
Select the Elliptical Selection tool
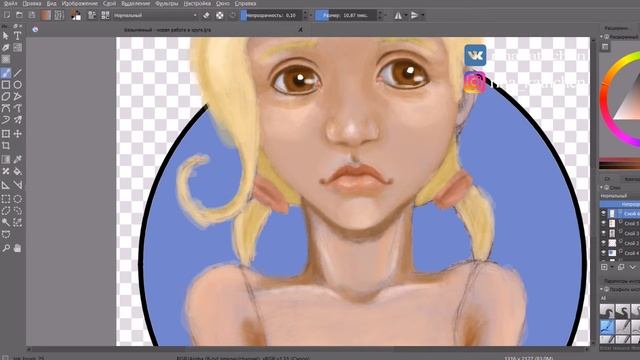pyautogui.click(x=18, y=199)
